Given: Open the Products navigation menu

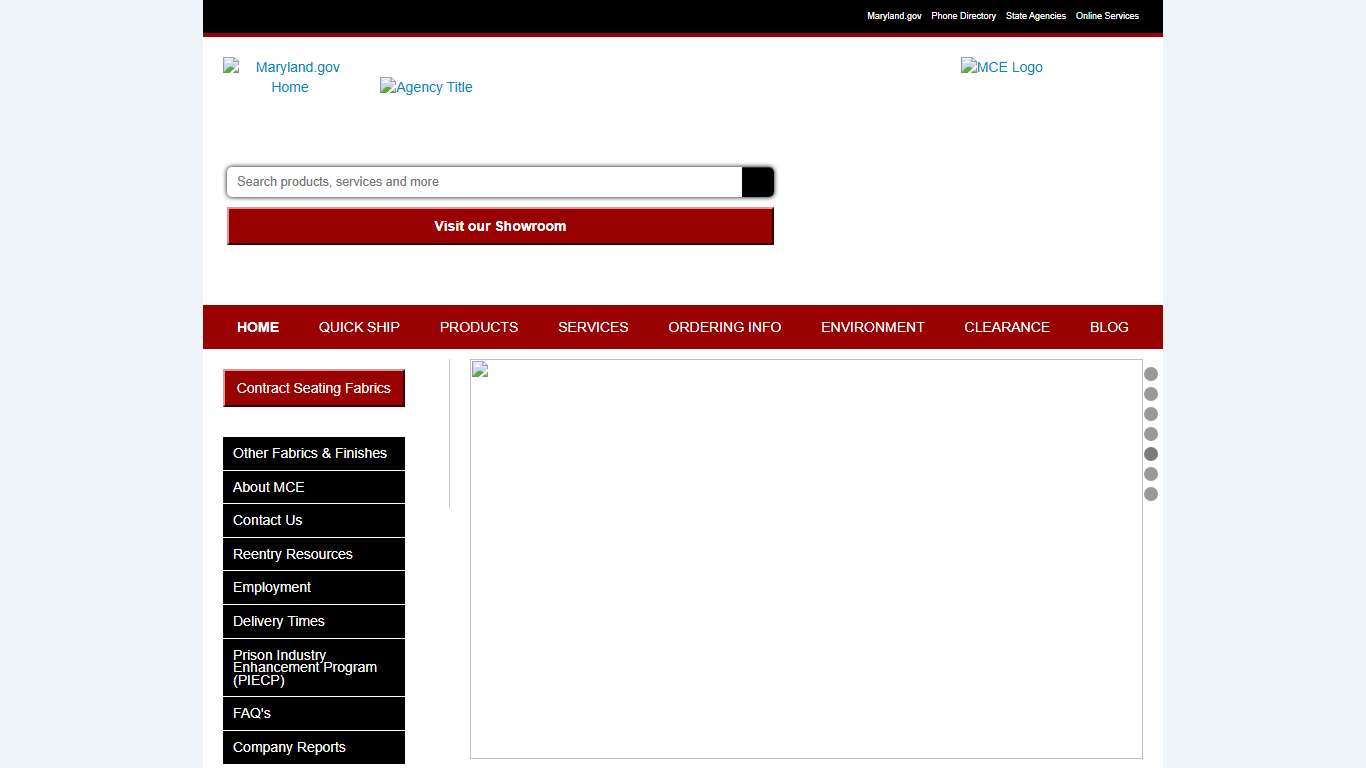Looking at the screenshot, I should click(479, 327).
